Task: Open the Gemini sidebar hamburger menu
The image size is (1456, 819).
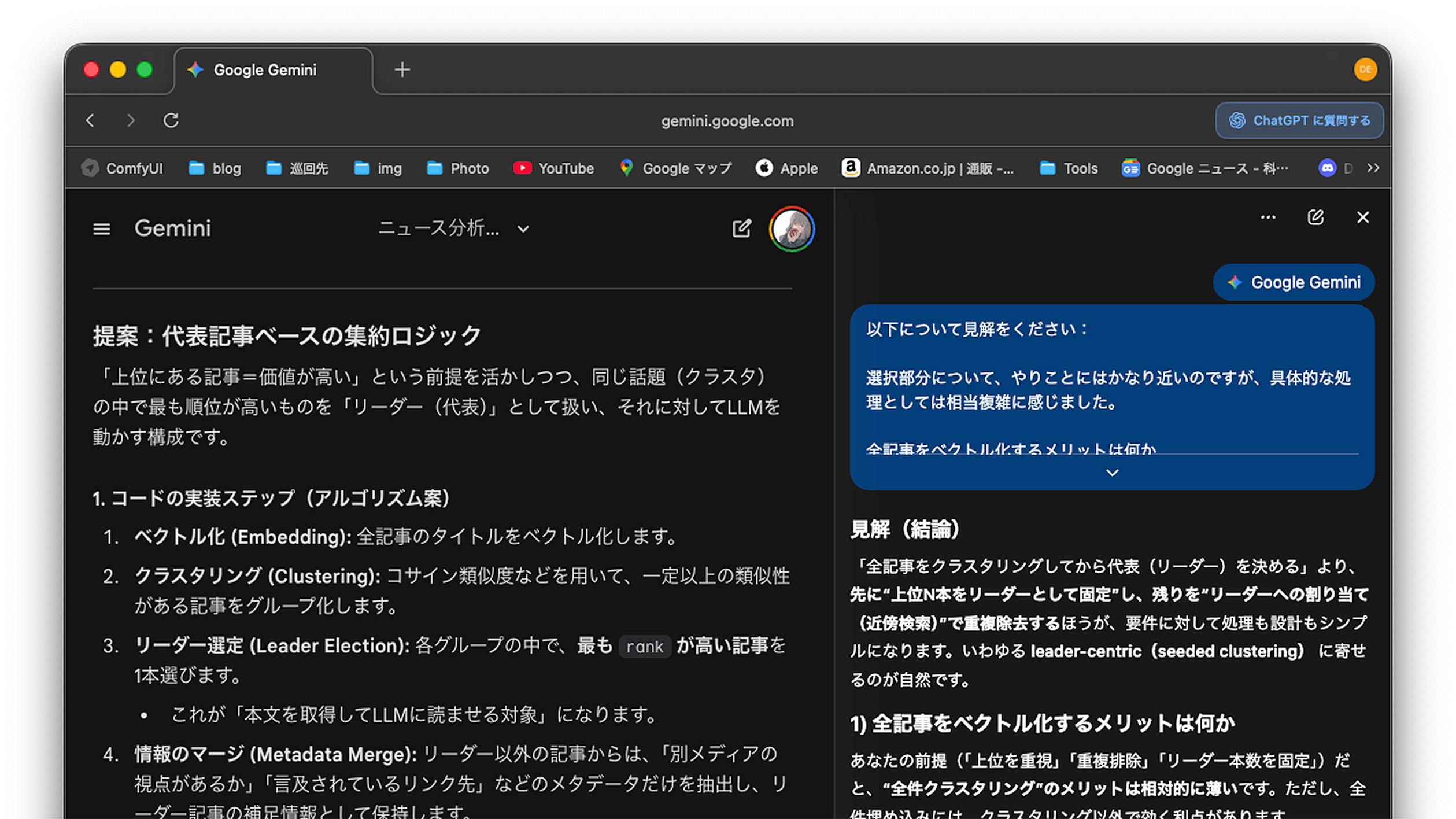Action: [101, 228]
